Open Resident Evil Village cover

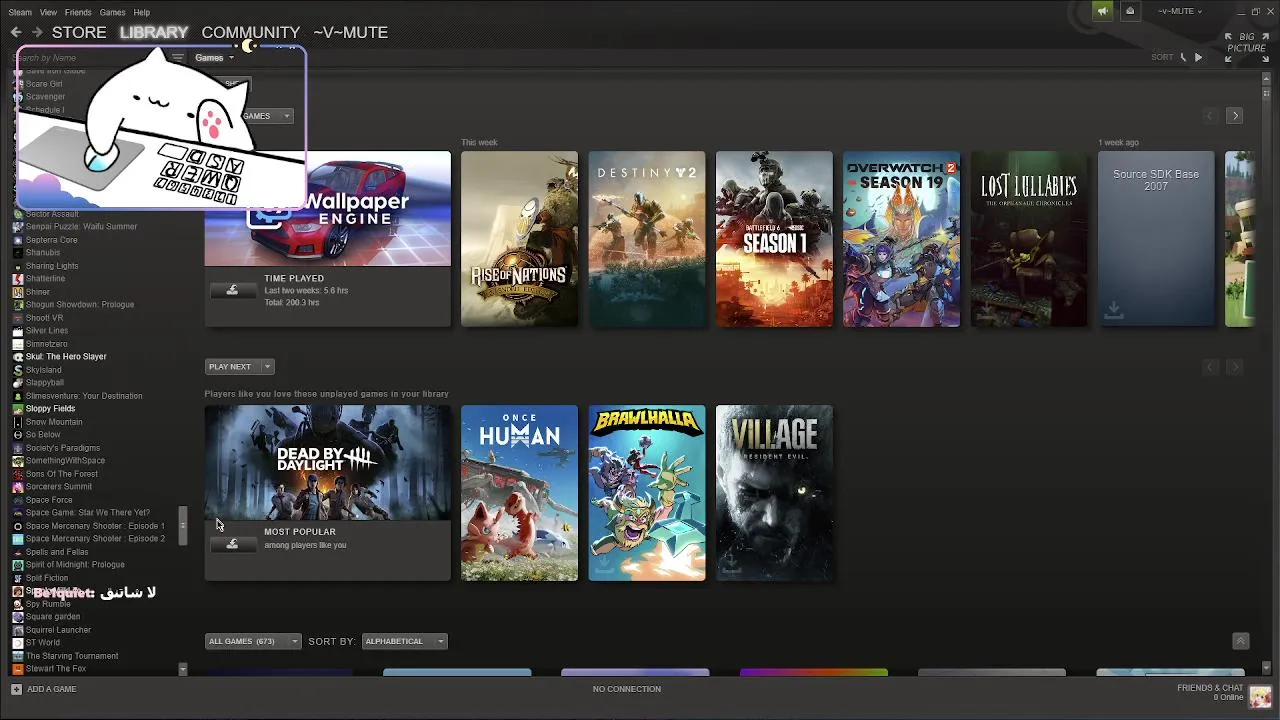pyautogui.click(x=774, y=493)
